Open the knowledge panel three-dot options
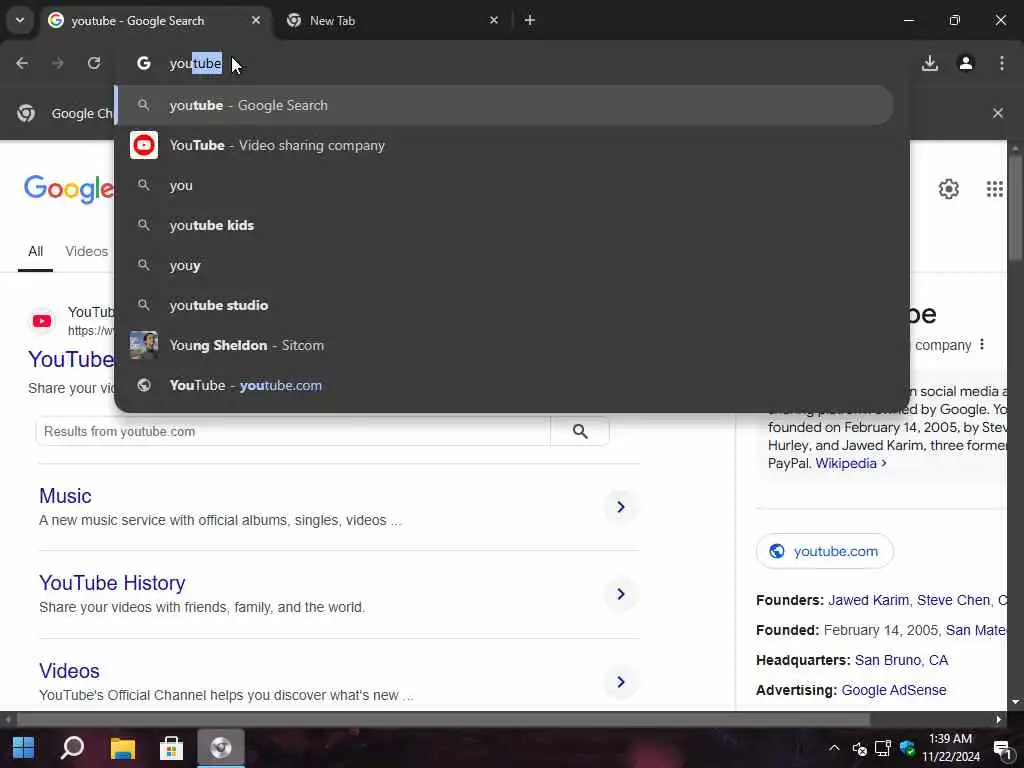Image resolution: width=1024 pixels, height=768 pixels. coord(982,344)
